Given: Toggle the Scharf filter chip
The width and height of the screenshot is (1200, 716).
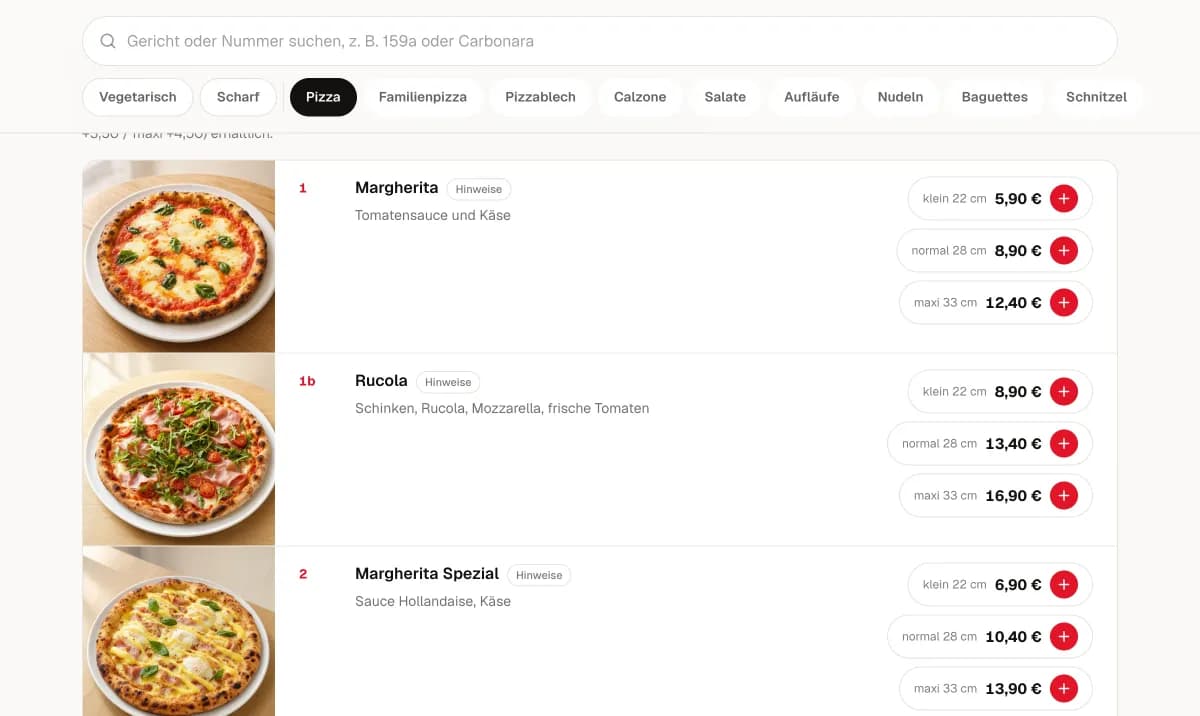Looking at the screenshot, I should click(238, 97).
